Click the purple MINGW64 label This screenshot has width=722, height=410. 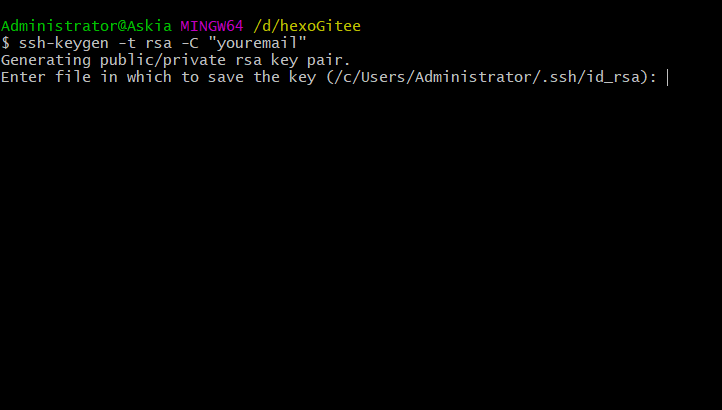coord(212,26)
